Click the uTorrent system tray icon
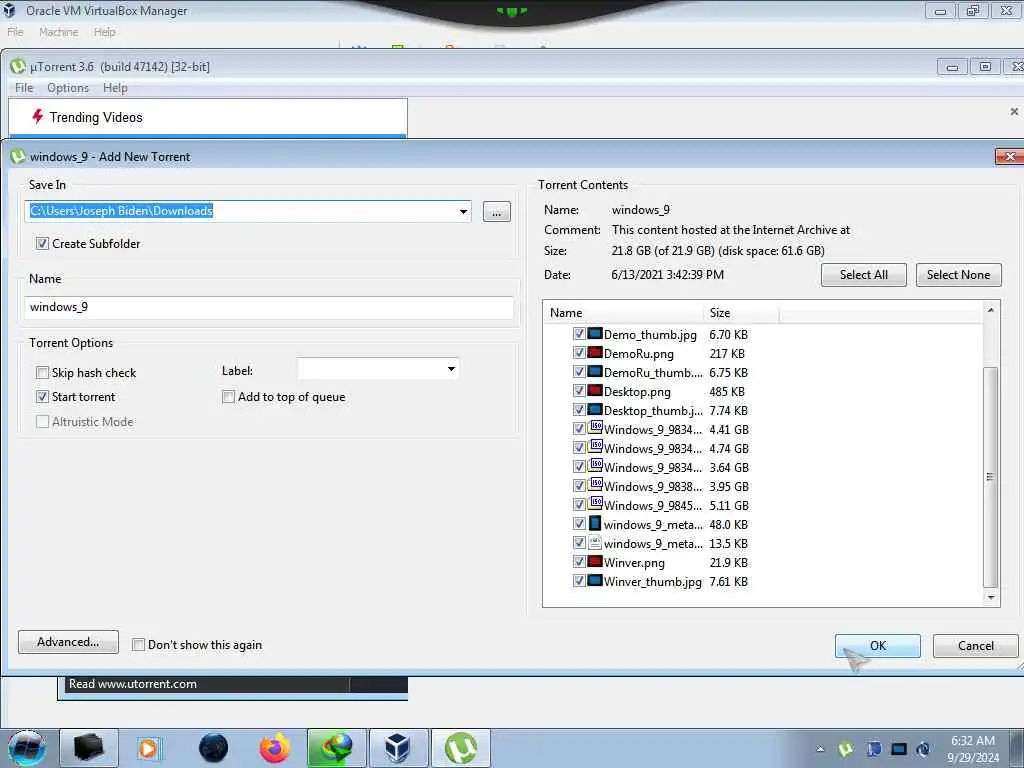Image resolution: width=1024 pixels, height=768 pixels. (x=846, y=749)
